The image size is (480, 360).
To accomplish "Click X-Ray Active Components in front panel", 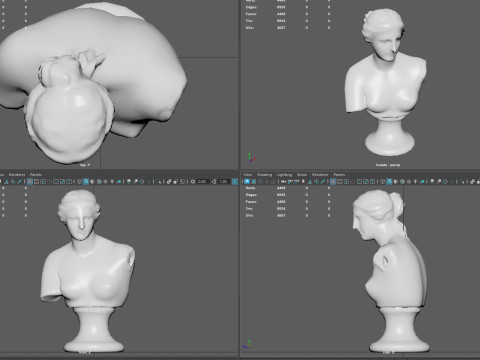I will [x=175, y=181].
